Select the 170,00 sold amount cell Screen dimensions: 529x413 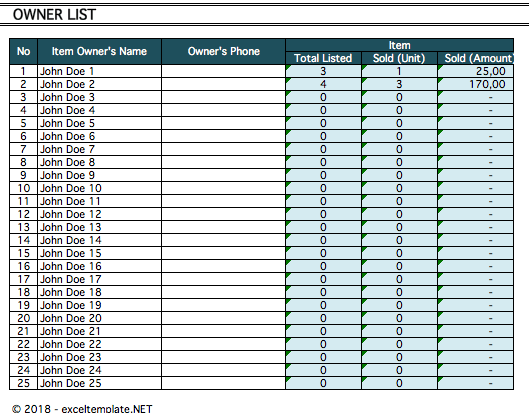click(476, 84)
